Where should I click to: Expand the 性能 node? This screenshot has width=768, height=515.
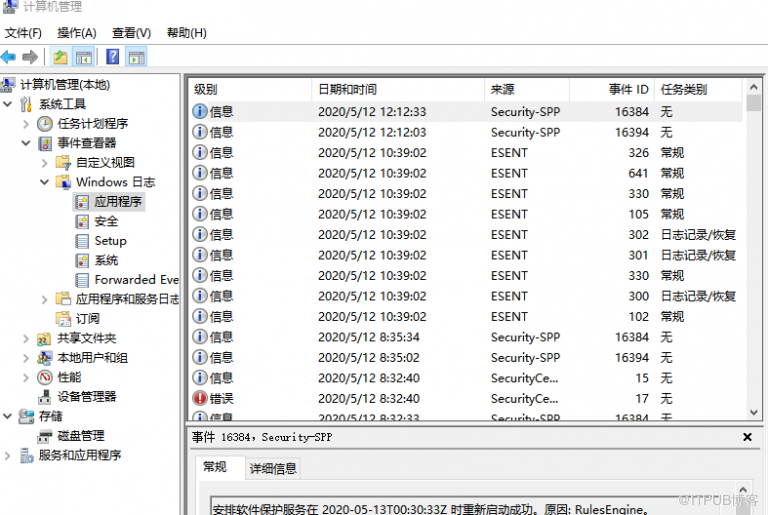(x=26, y=377)
